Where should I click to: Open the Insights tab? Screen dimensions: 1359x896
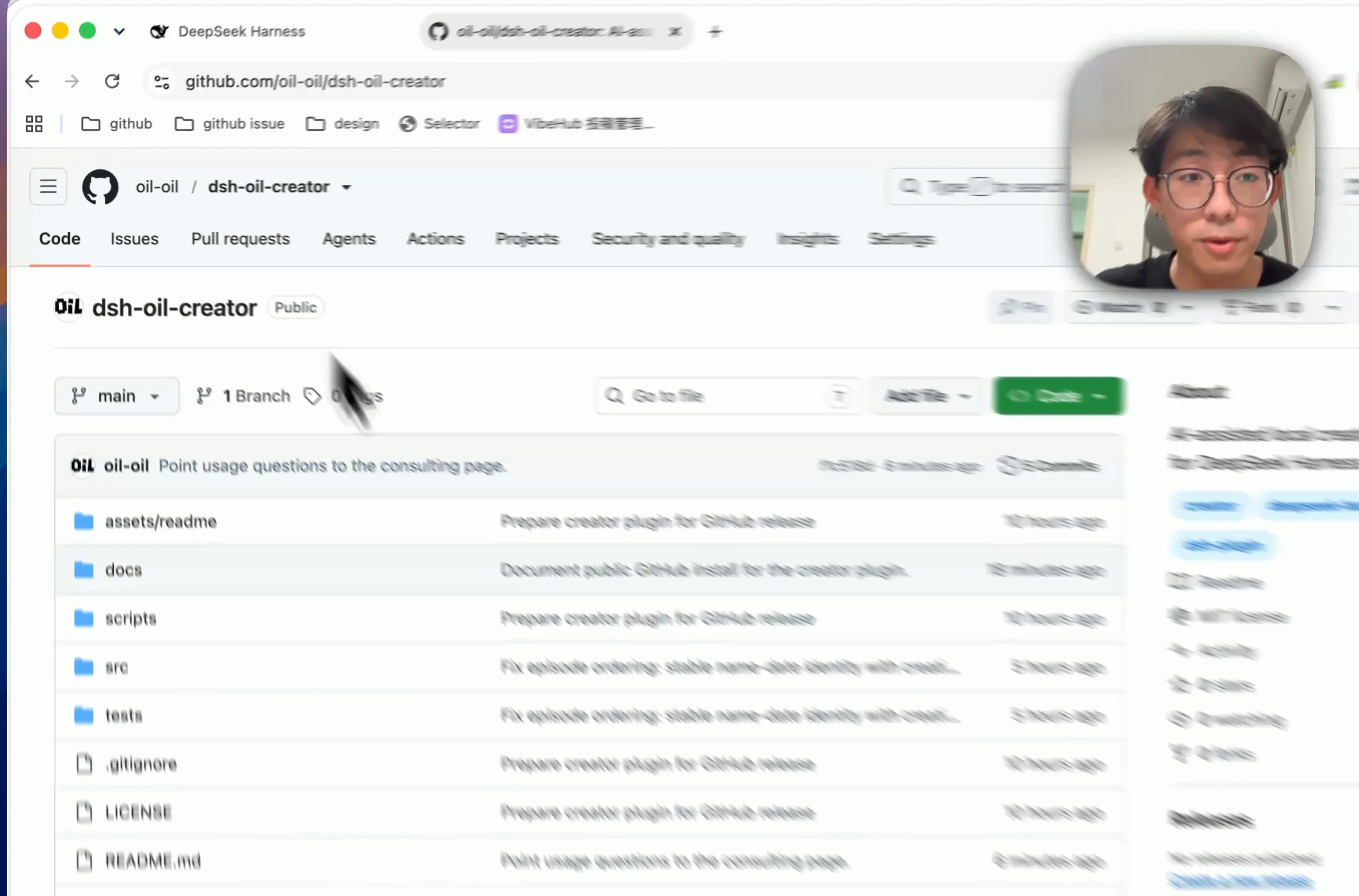click(808, 239)
